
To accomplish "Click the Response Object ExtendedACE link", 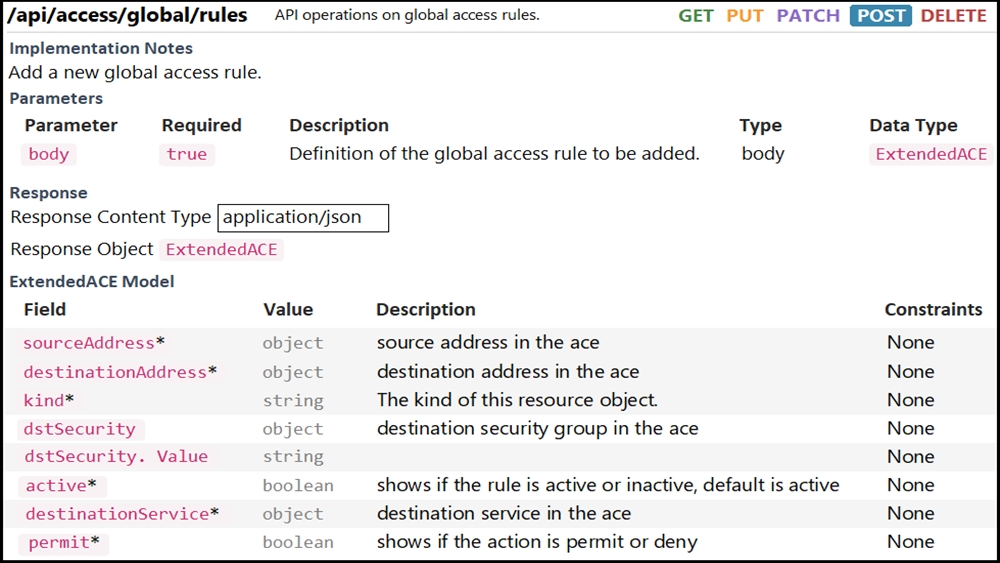I will 221,249.
